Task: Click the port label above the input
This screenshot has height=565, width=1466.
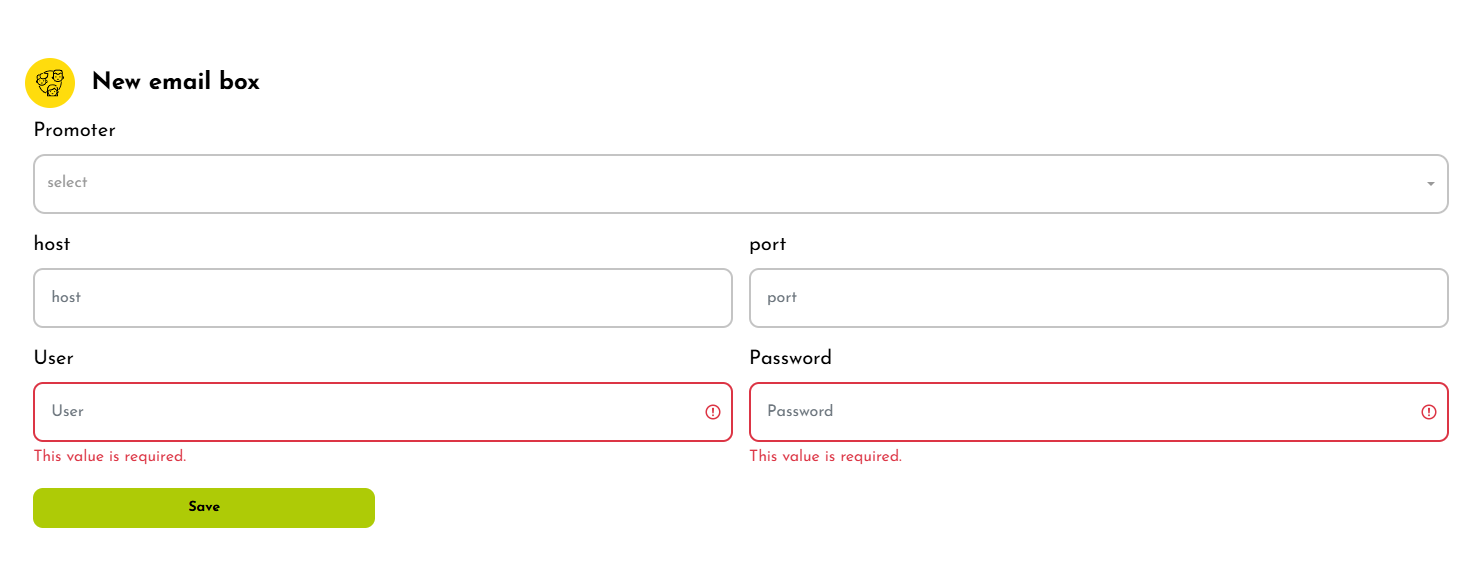Action: click(x=768, y=244)
